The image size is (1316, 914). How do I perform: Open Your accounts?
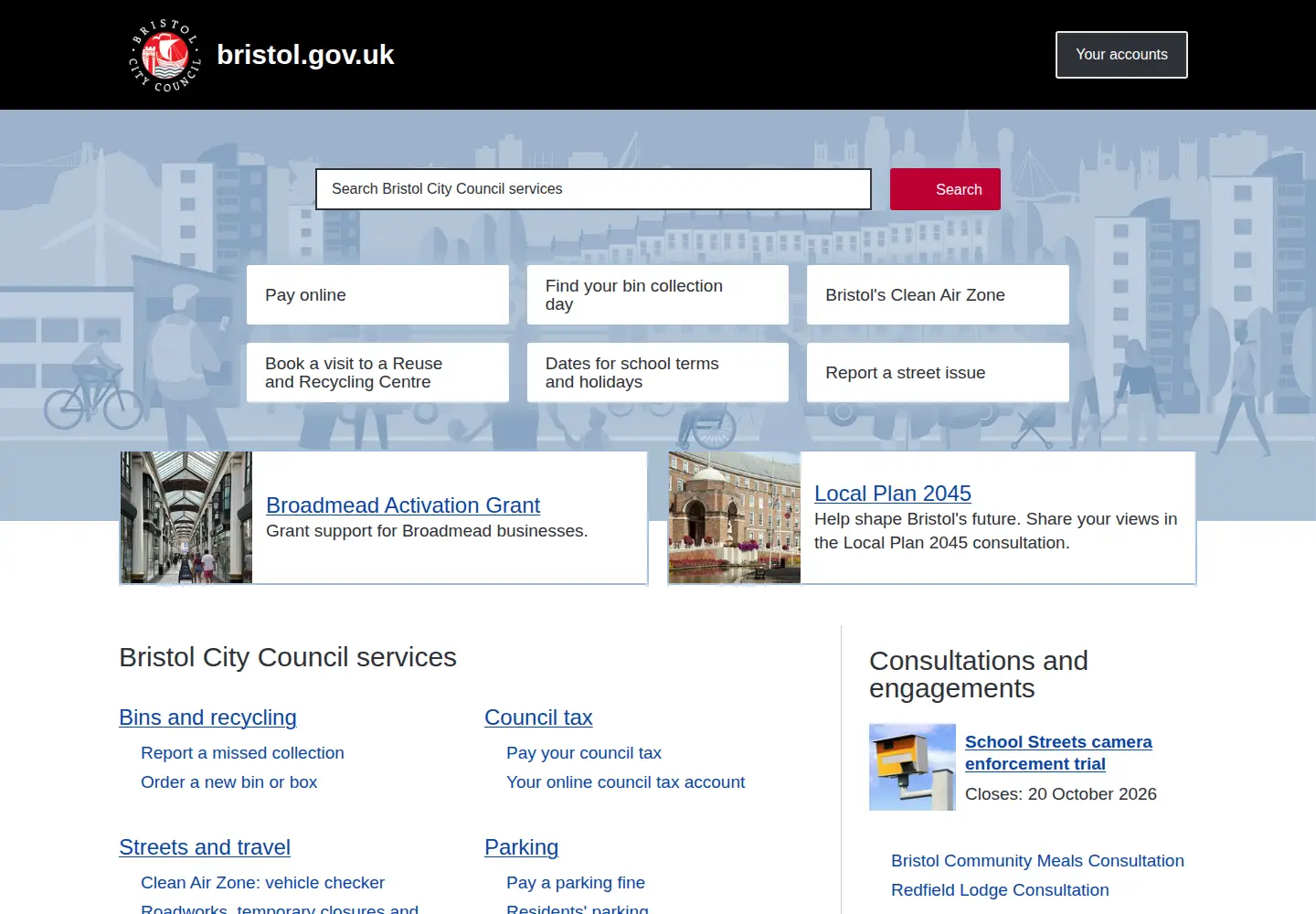pos(1121,55)
